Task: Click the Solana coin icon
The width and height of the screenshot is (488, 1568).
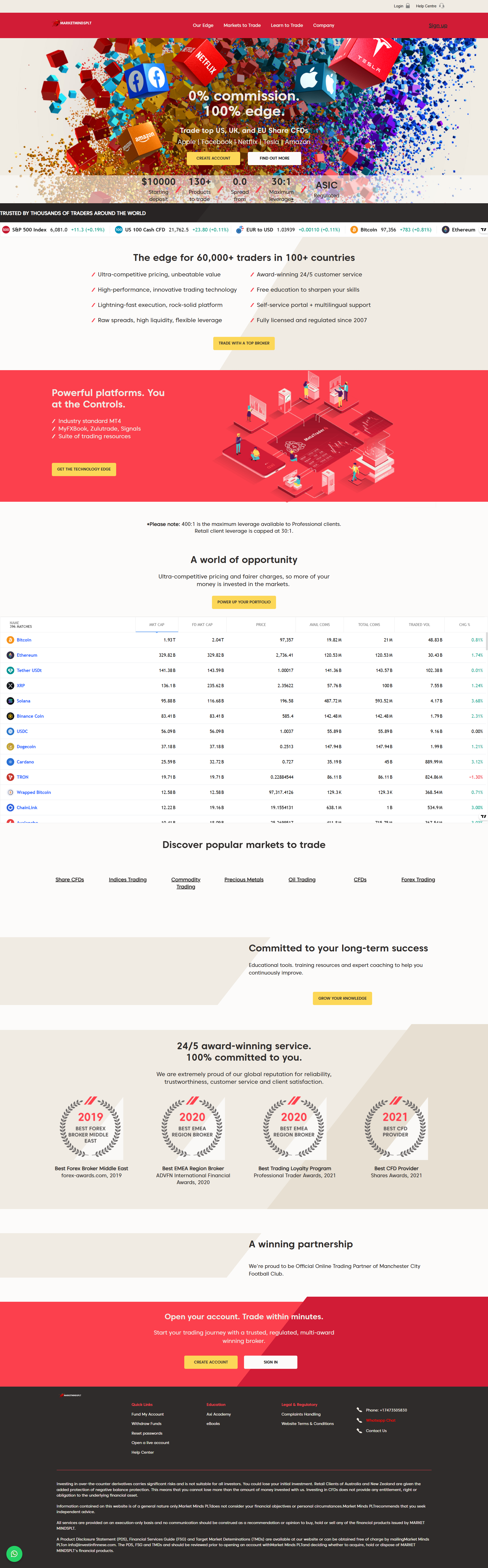Action: point(10,701)
